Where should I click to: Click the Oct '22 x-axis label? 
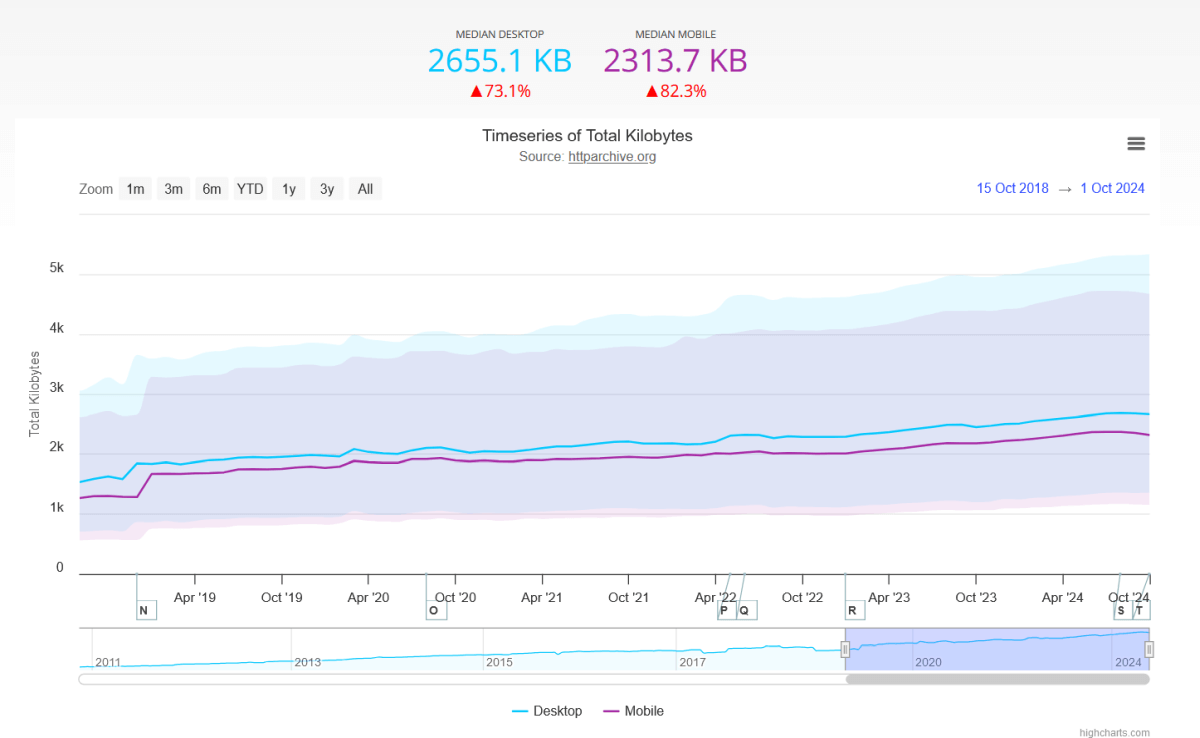pos(802,598)
